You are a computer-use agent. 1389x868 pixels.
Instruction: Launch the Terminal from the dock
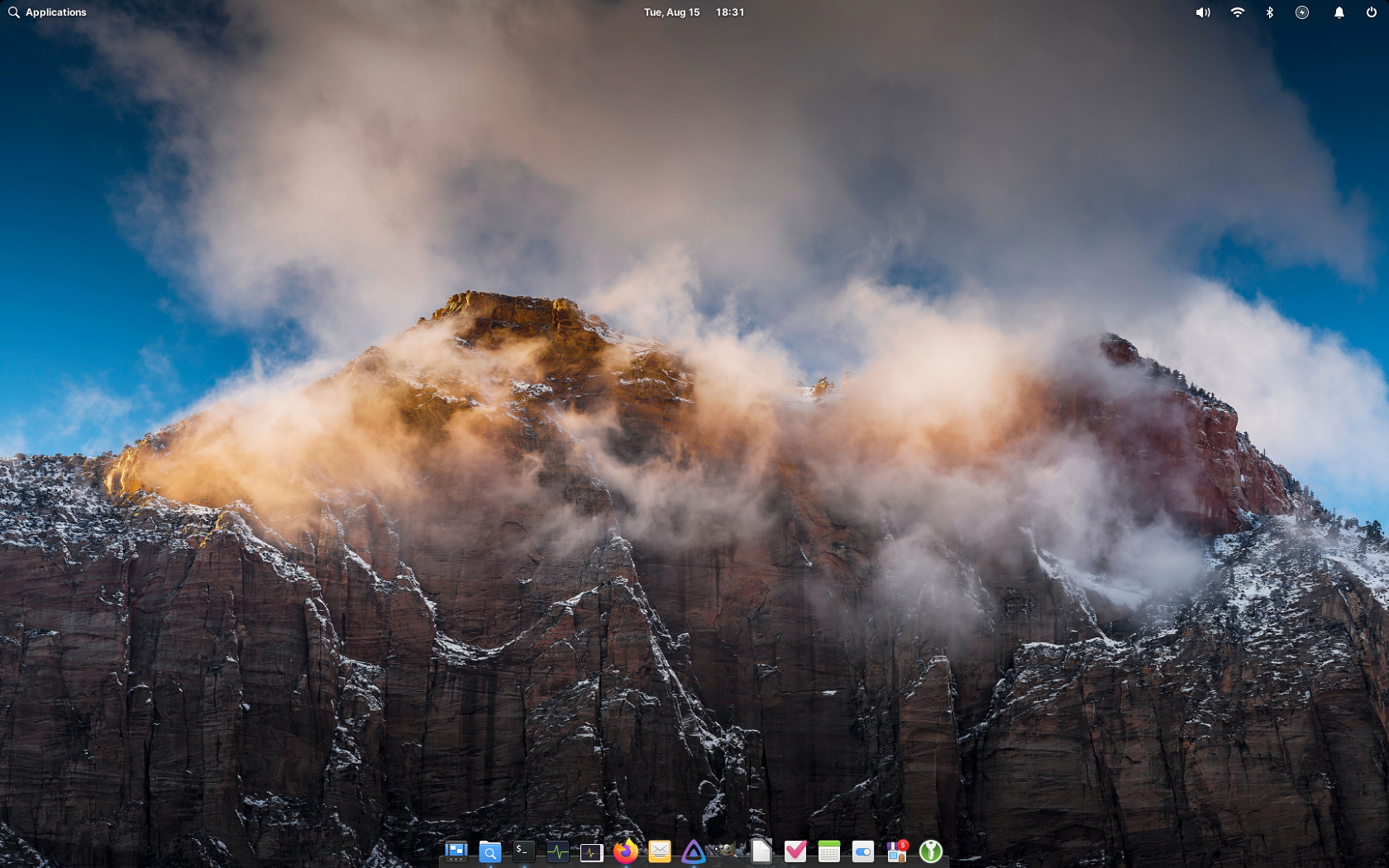523,851
